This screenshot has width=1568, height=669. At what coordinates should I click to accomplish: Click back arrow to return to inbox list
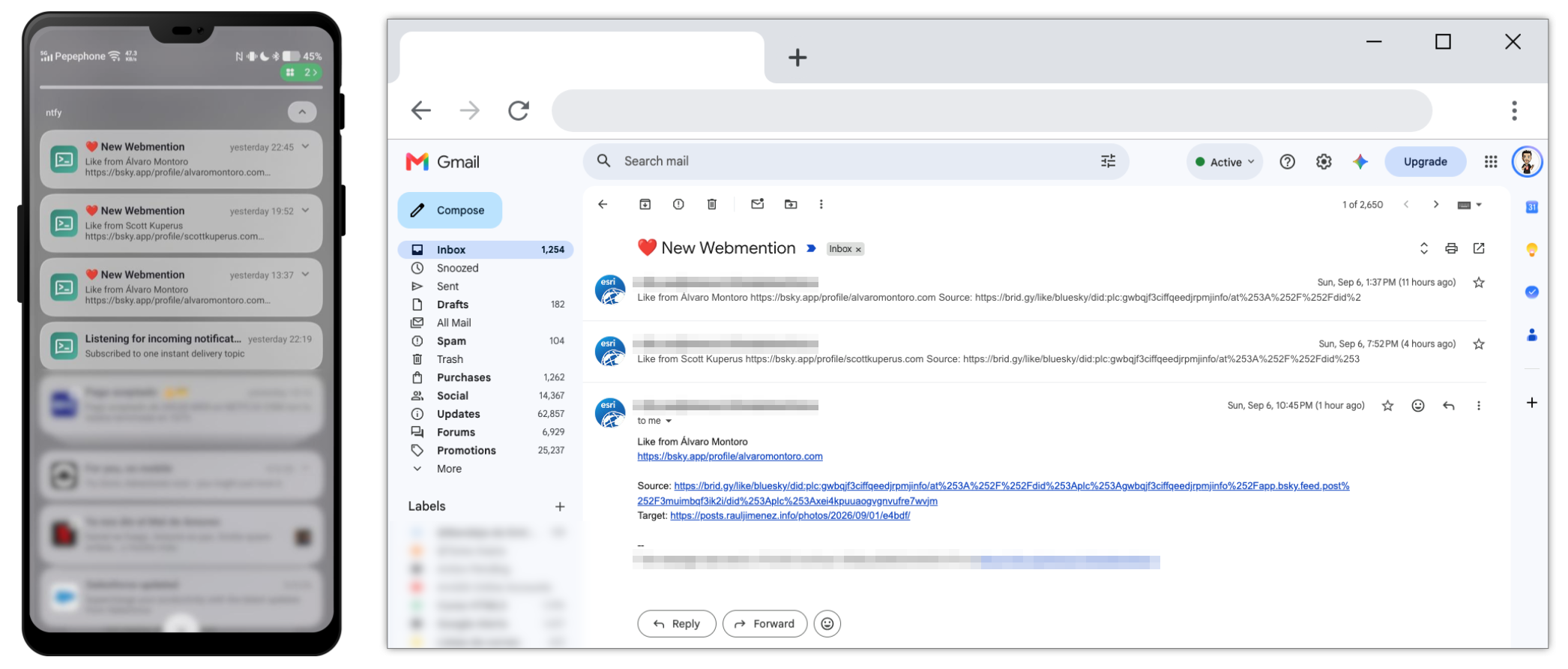pyautogui.click(x=603, y=204)
